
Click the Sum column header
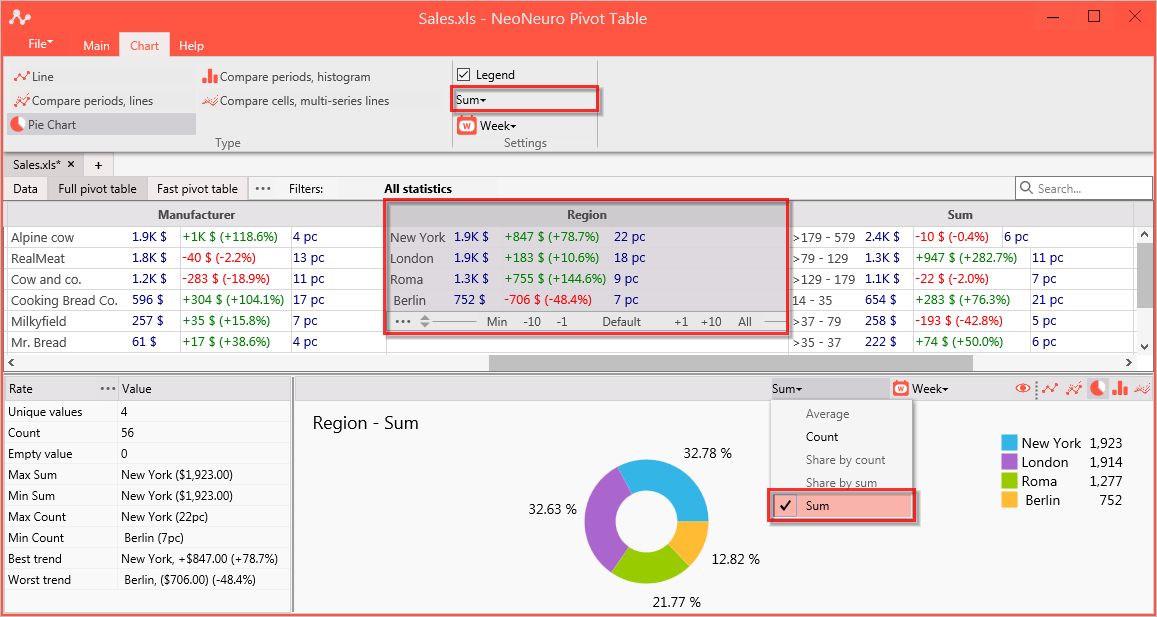tap(960, 215)
